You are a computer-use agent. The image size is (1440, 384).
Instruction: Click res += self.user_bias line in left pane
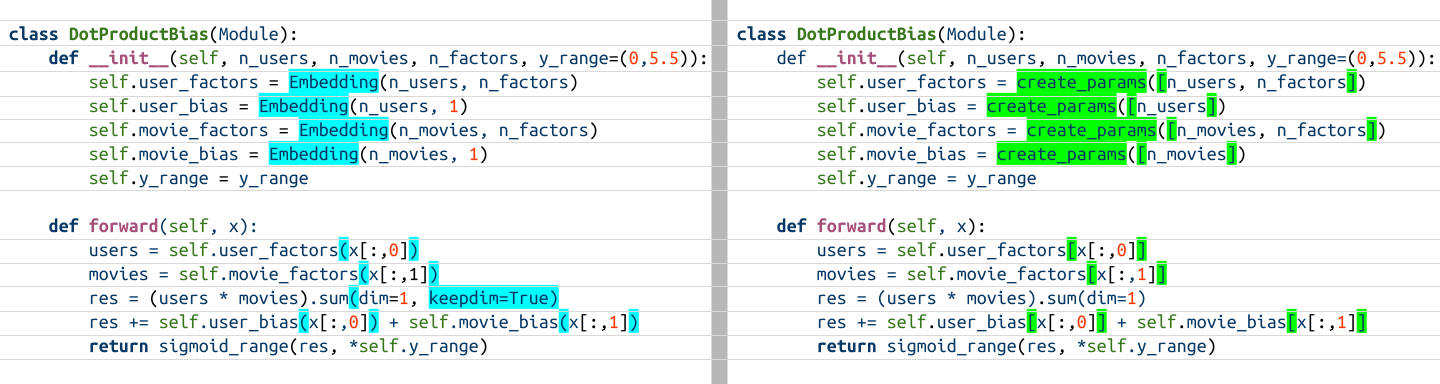[363, 322]
